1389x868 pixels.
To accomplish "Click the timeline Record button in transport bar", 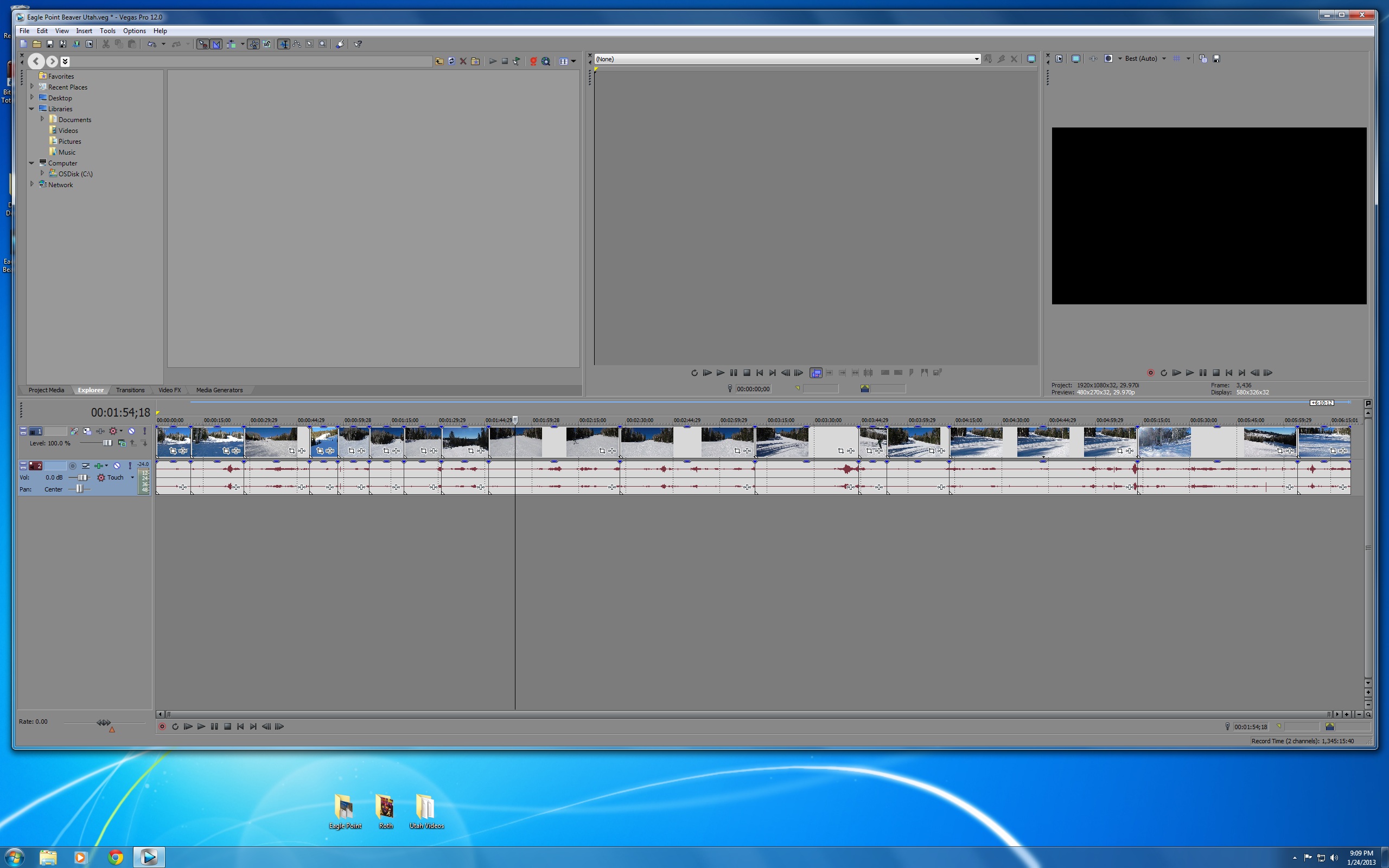I will (x=162, y=726).
